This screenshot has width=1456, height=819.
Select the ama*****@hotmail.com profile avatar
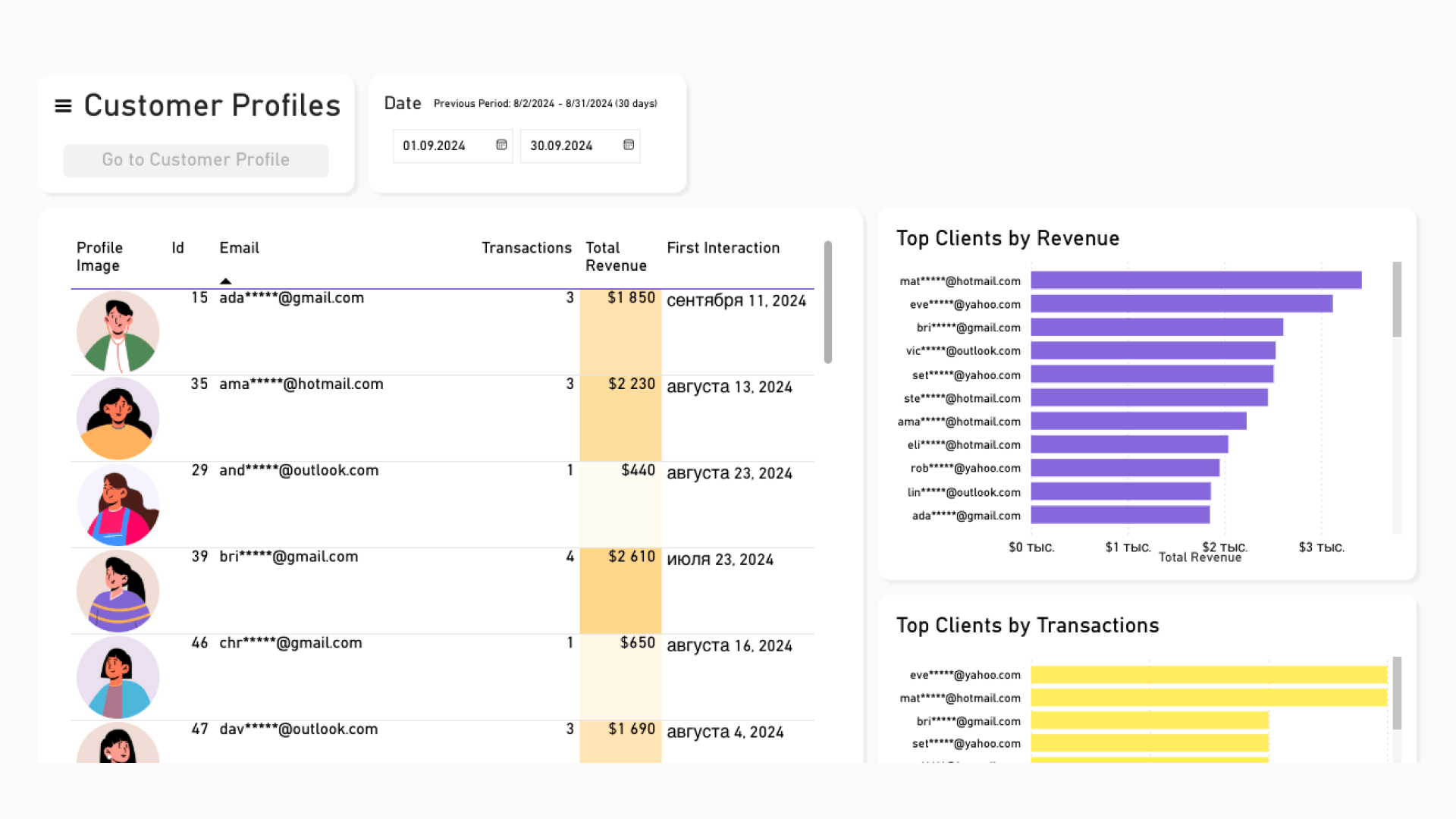(118, 419)
